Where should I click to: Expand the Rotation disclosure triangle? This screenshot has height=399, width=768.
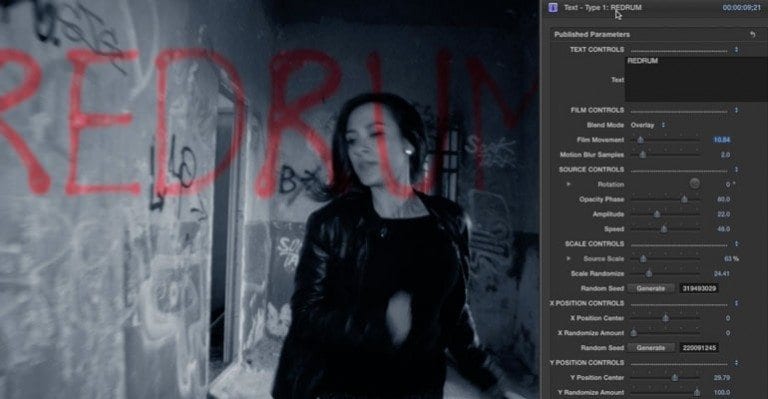tap(569, 185)
